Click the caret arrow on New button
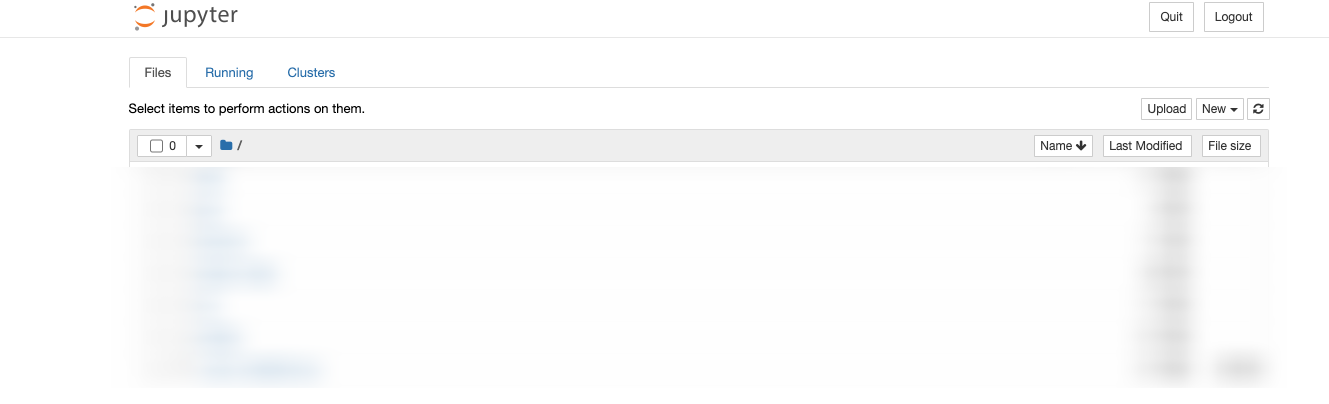 tap(1235, 110)
